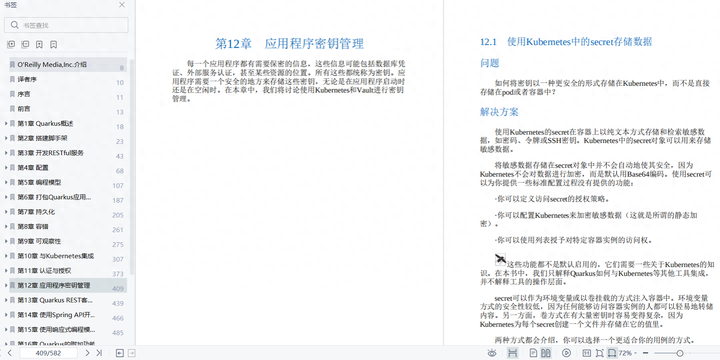Start slideshow play icon
This screenshot has width=720, height=360.
[566, 353]
